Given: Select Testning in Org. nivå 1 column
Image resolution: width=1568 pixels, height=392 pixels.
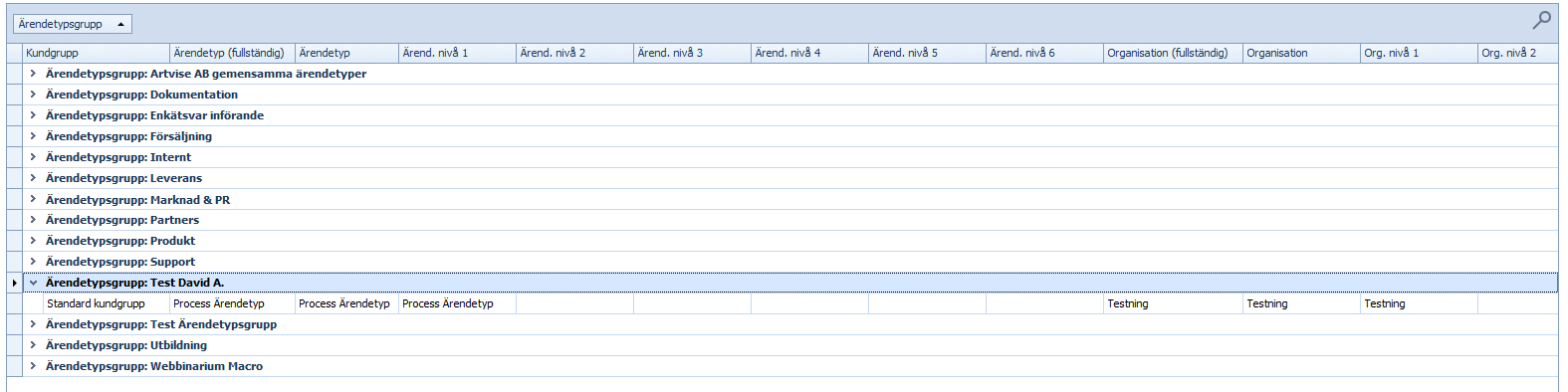Looking at the screenshot, I should (x=1420, y=303).
